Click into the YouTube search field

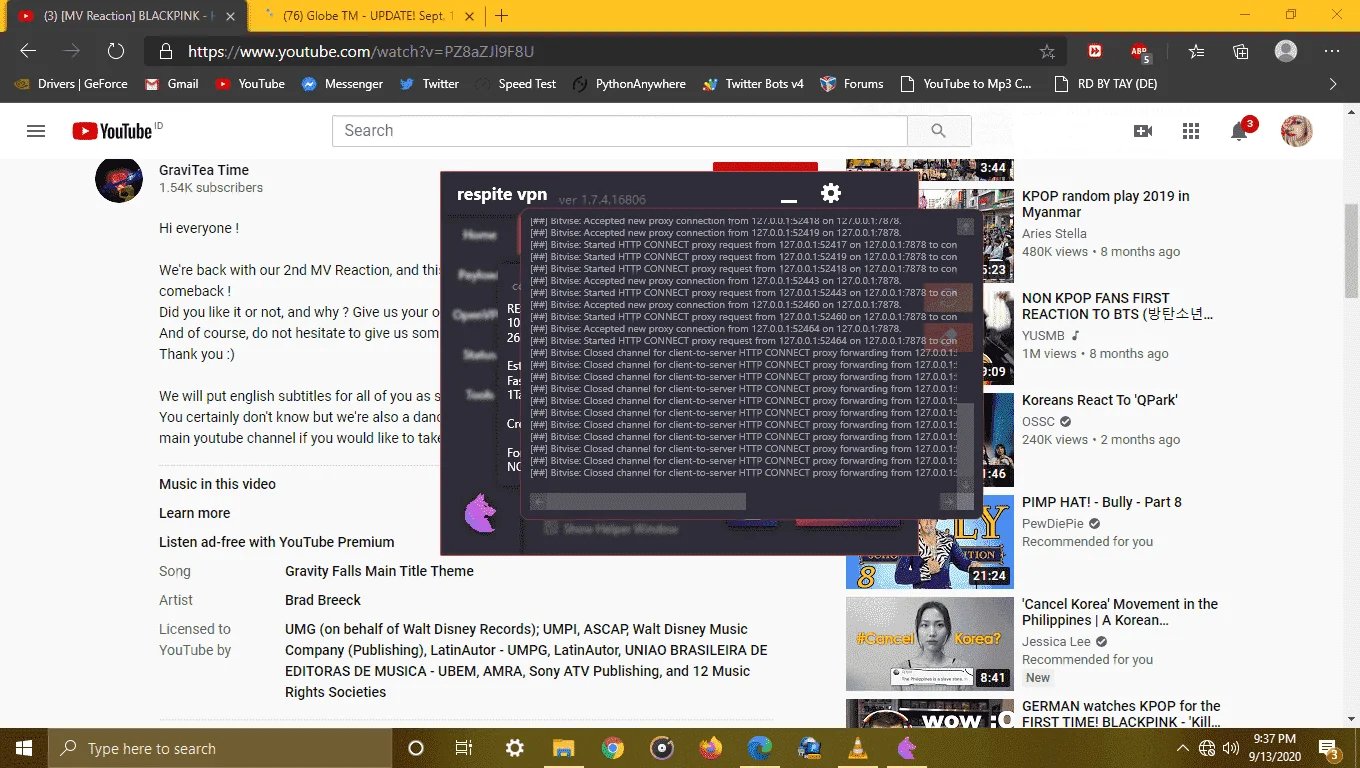click(620, 130)
